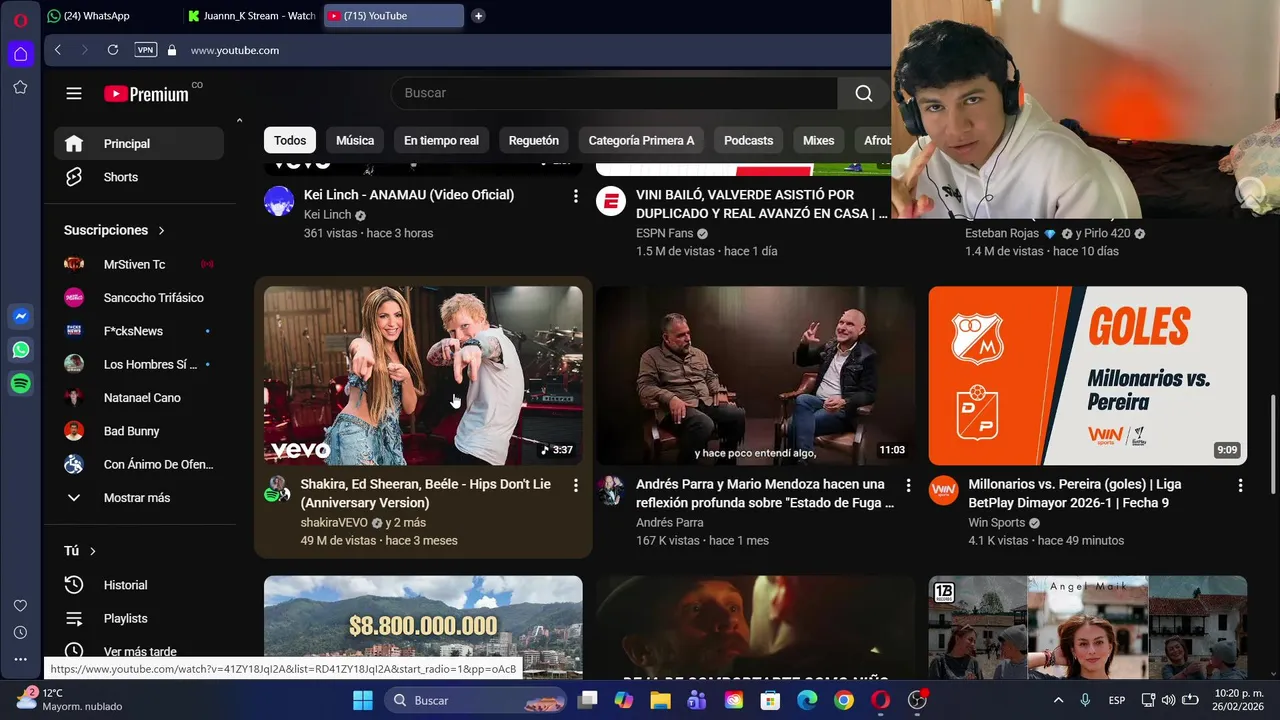This screenshot has width=1280, height=720.
Task: Open the Windows Start menu
Action: click(x=362, y=700)
